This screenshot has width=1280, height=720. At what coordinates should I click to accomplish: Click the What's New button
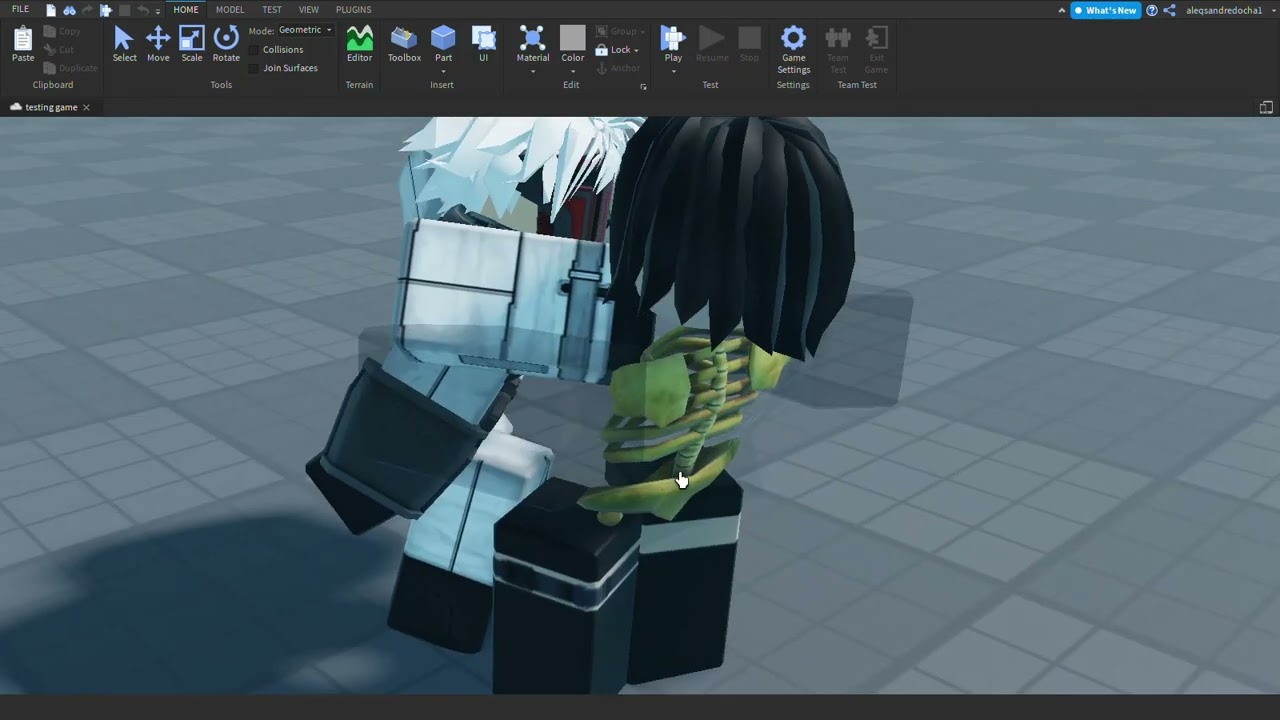tap(1105, 10)
